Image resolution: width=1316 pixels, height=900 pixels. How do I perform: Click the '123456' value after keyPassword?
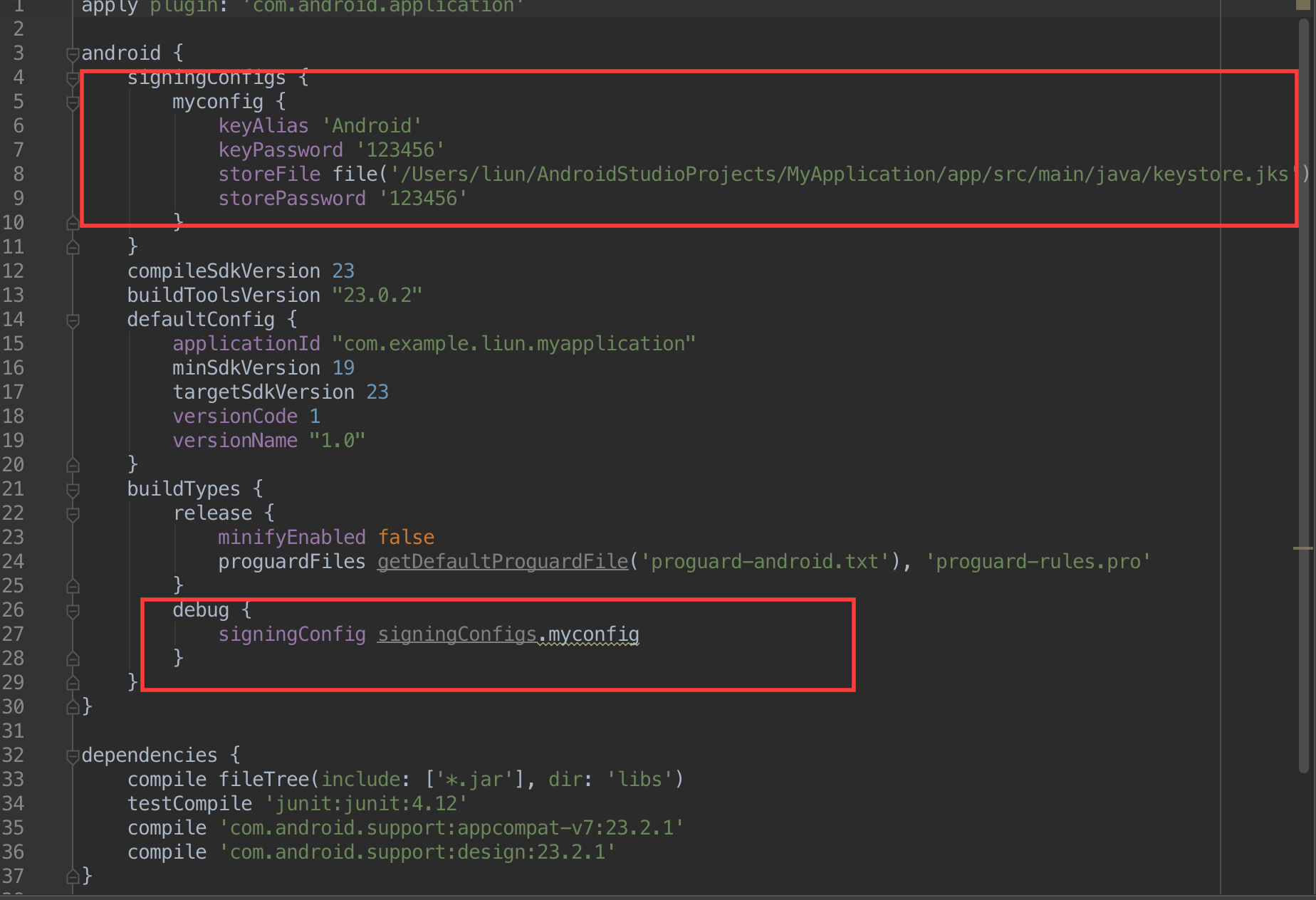(400, 150)
